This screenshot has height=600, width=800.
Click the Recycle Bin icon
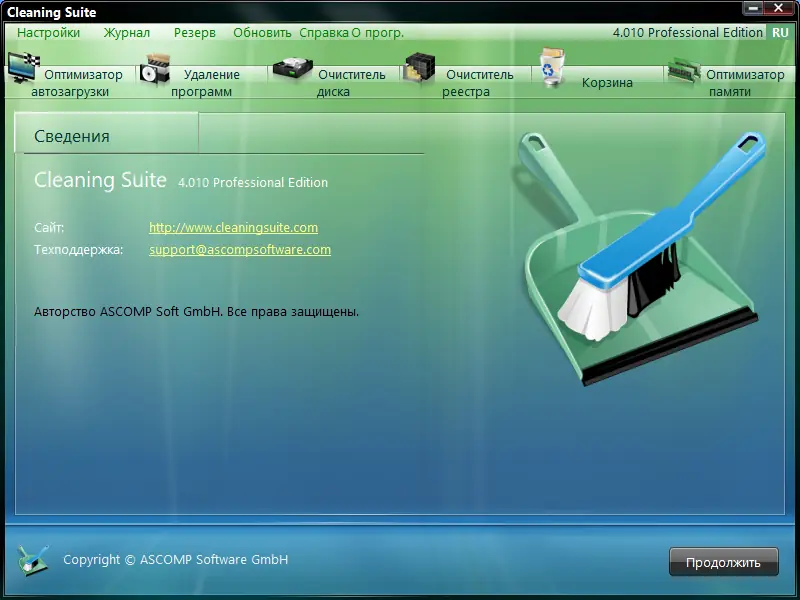point(553,66)
